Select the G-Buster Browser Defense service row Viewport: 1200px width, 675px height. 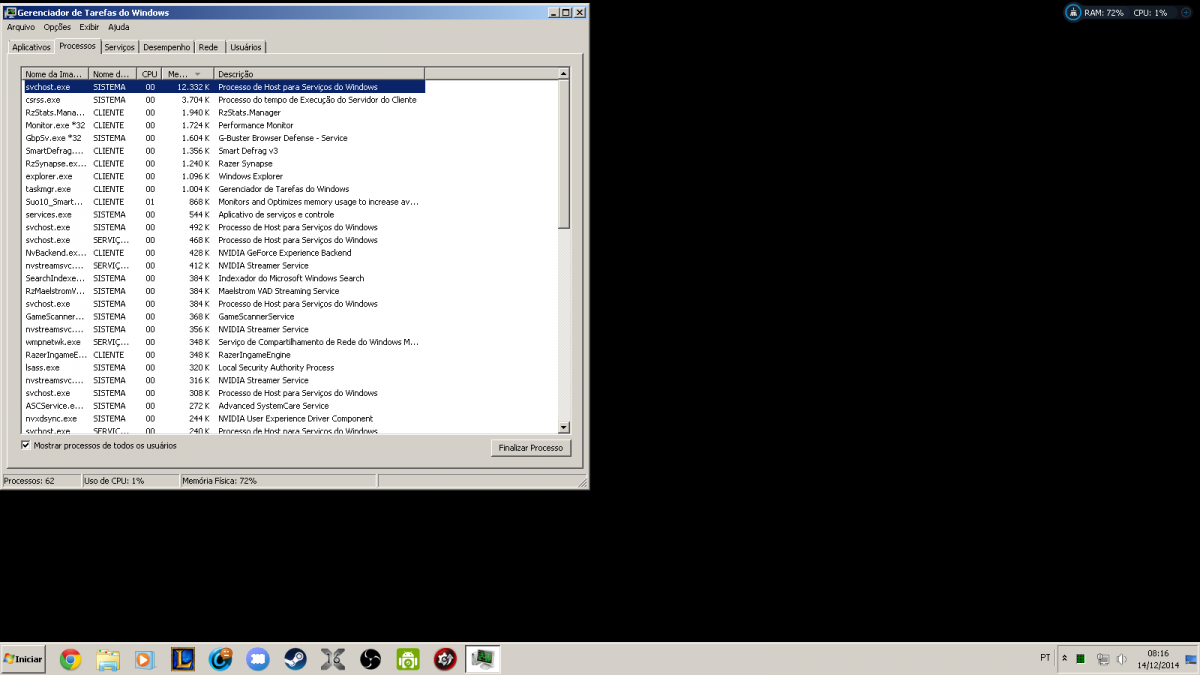[x=224, y=138]
